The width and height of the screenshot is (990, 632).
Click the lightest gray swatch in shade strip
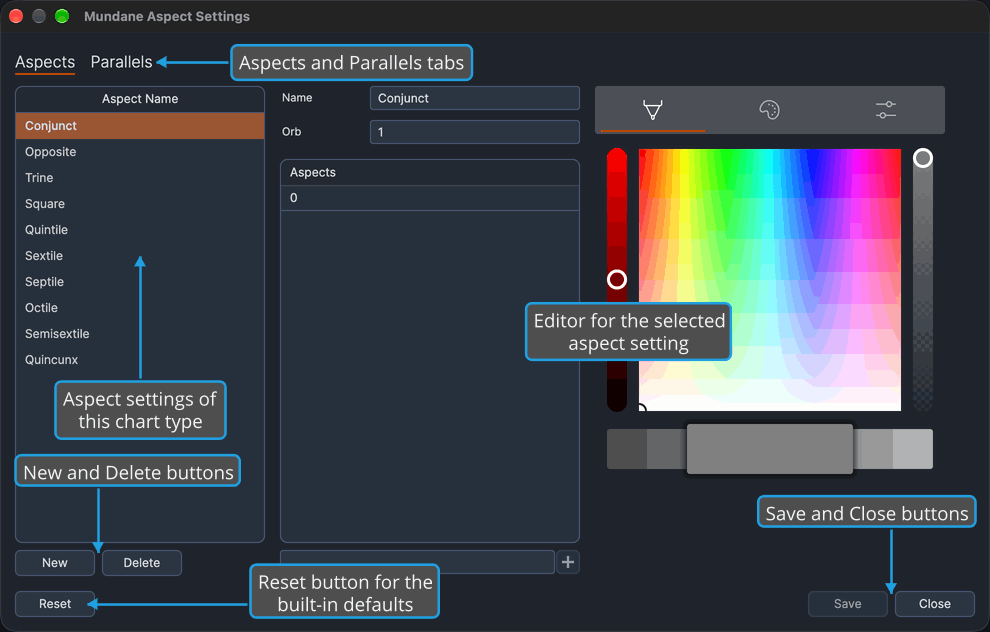pos(913,449)
